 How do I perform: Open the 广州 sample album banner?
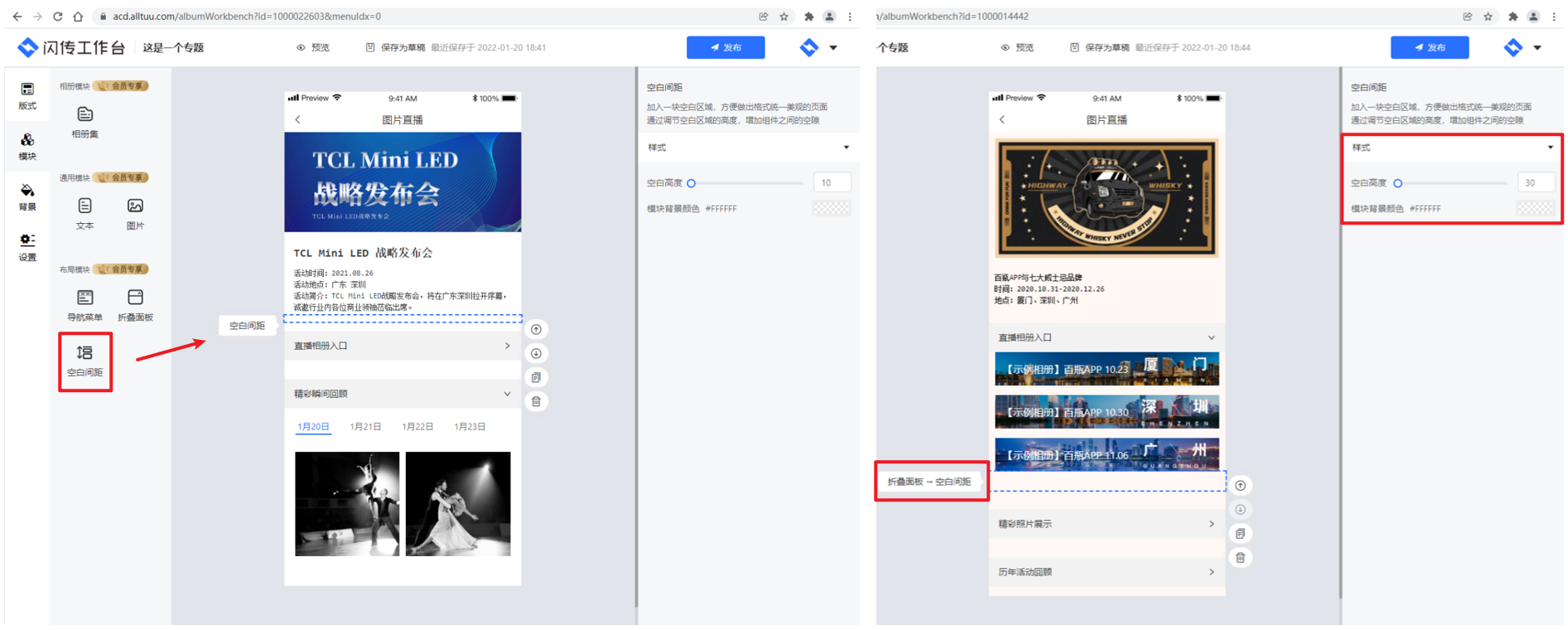tap(1107, 454)
